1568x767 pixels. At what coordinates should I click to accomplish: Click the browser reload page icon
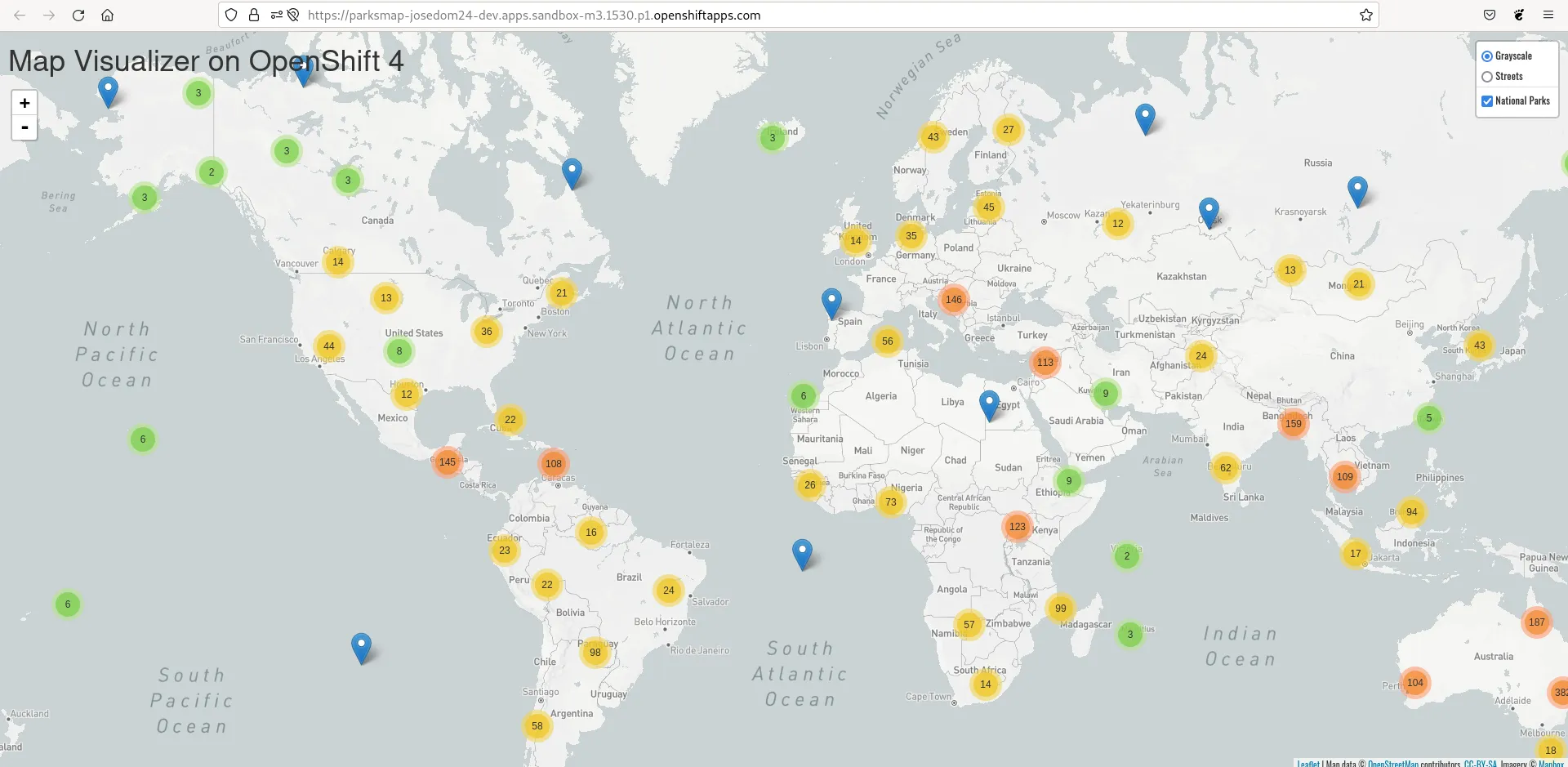click(78, 16)
